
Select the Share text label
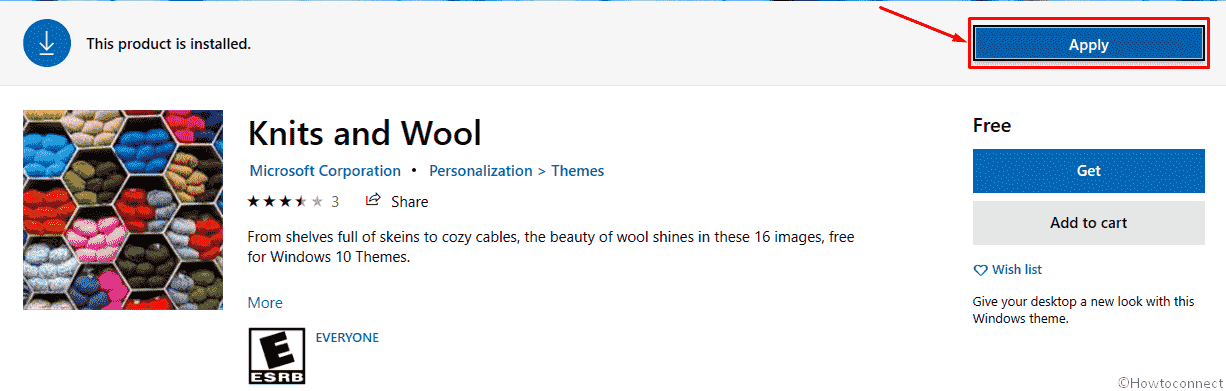coord(410,201)
